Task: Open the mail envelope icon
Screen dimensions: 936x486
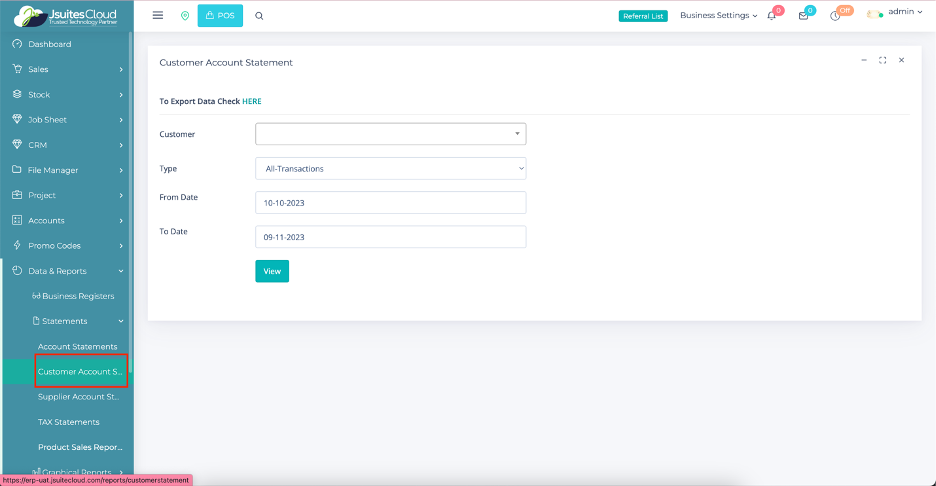Action: (803, 16)
